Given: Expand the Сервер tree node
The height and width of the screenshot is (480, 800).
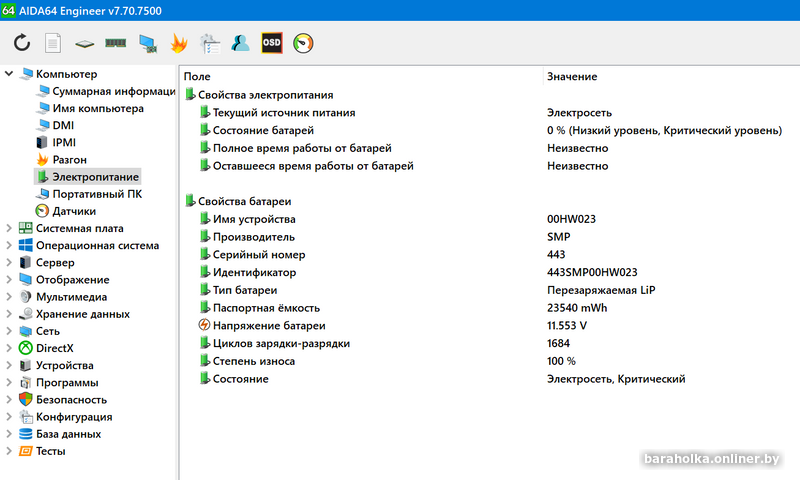Looking at the screenshot, I should (9, 262).
